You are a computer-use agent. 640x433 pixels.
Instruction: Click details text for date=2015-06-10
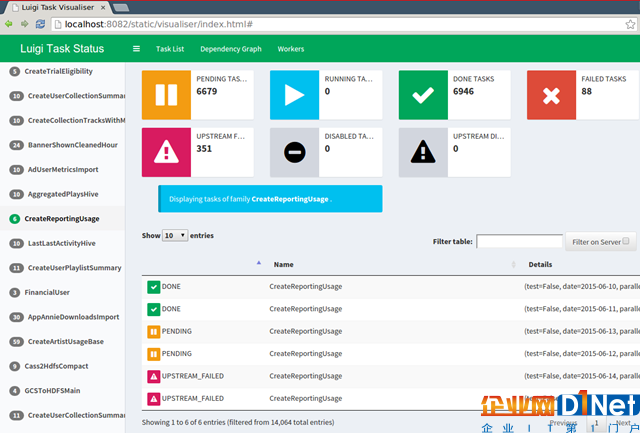point(582,286)
